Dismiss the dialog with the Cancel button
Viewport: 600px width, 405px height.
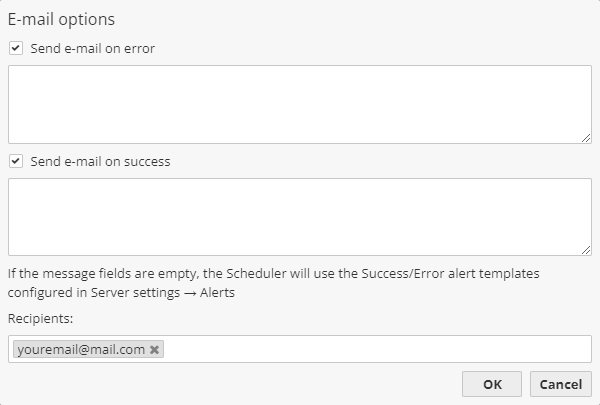point(561,384)
